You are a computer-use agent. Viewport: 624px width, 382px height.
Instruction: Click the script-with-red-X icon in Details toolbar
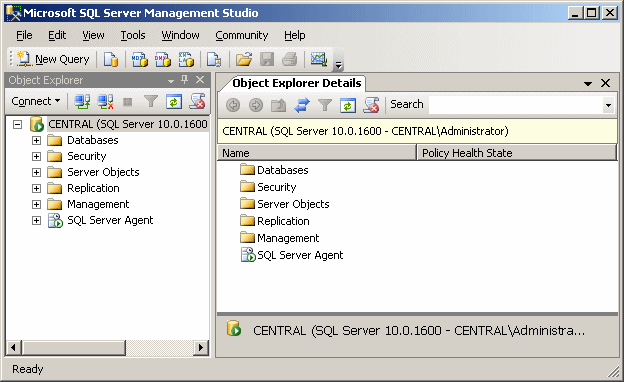(x=371, y=105)
